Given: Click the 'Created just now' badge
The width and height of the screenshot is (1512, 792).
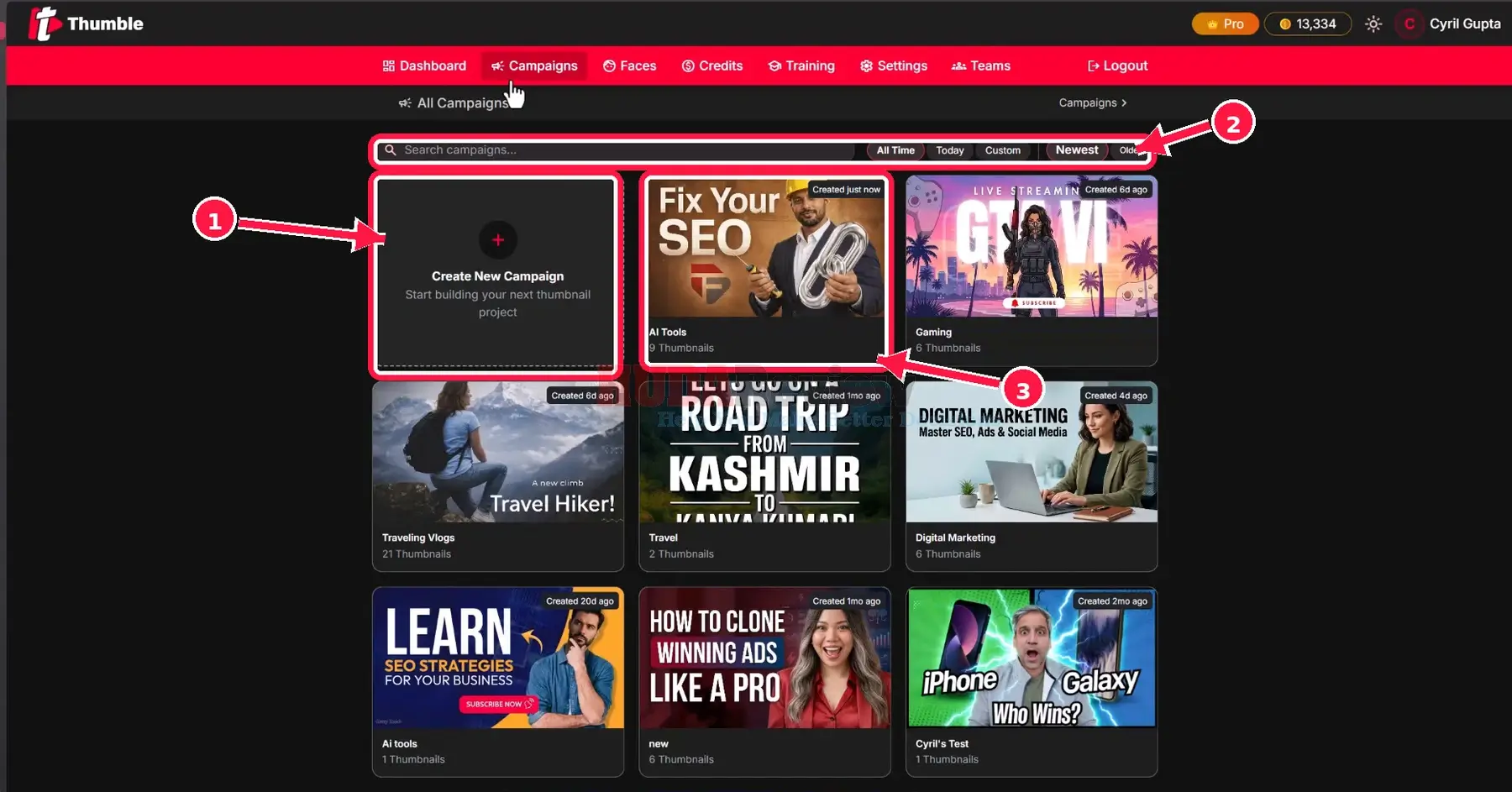Looking at the screenshot, I should pos(846,190).
